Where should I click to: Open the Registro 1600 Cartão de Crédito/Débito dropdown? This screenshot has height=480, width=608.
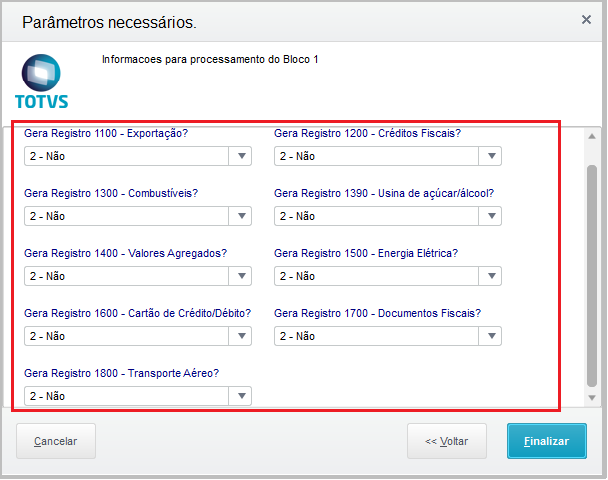241,336
